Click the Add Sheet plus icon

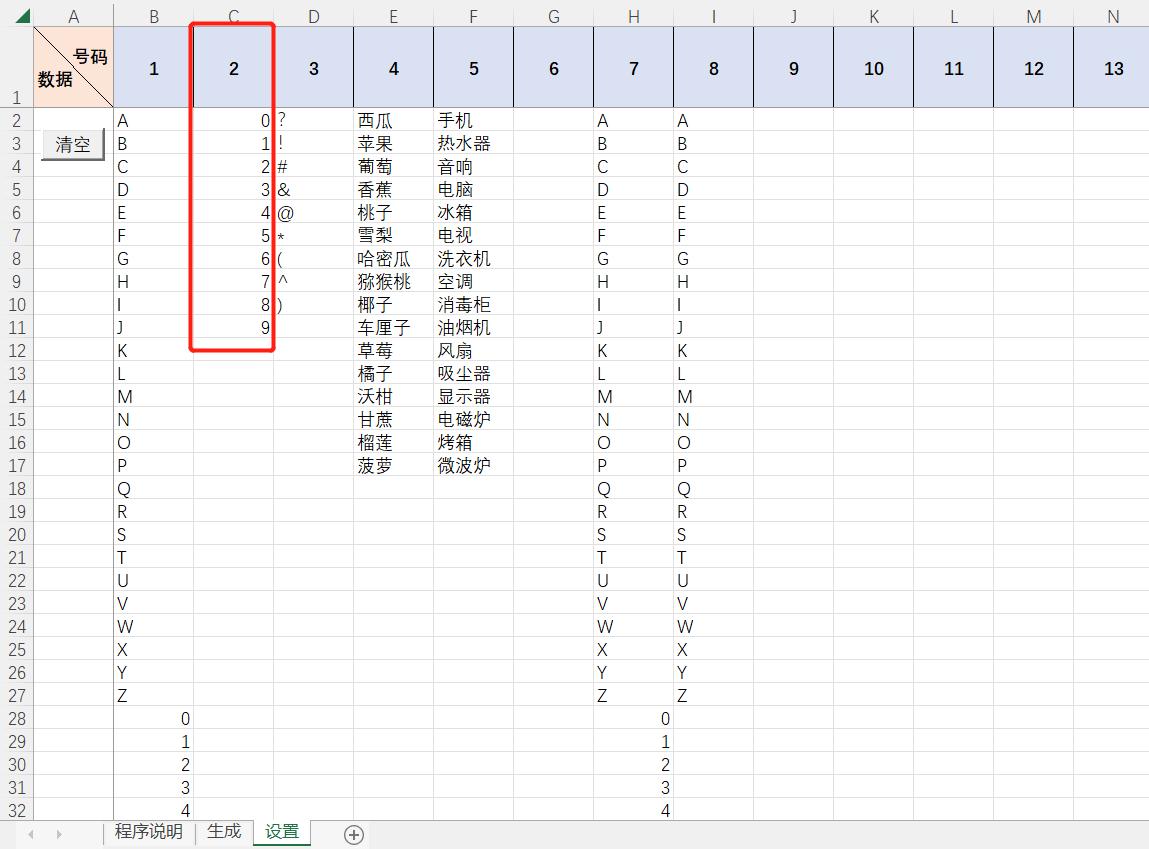click(353, 833)
